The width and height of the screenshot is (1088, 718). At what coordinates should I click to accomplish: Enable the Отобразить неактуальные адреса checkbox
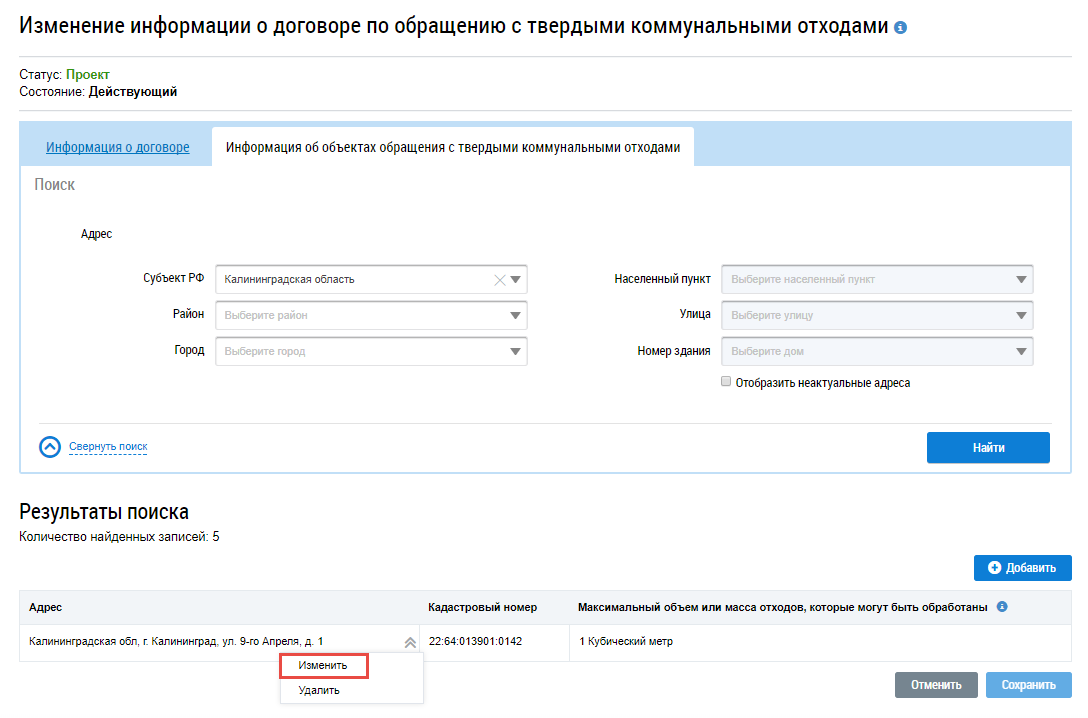pos(726,382)
